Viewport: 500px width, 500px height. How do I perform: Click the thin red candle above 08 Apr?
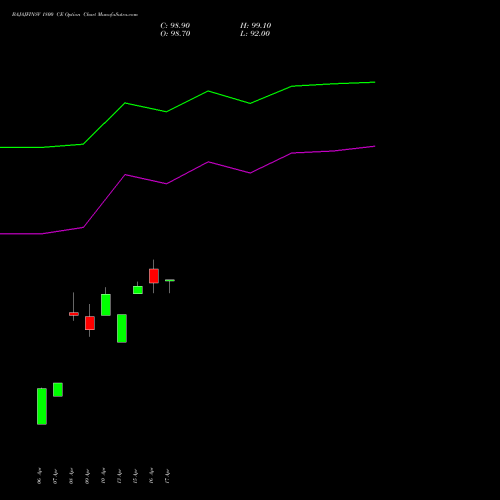coord(74,314)
